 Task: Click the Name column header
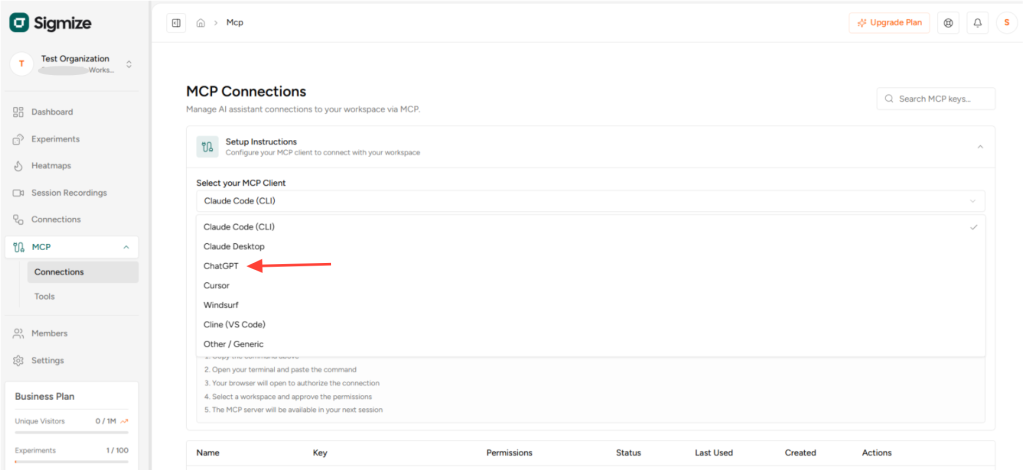point(208,453)
